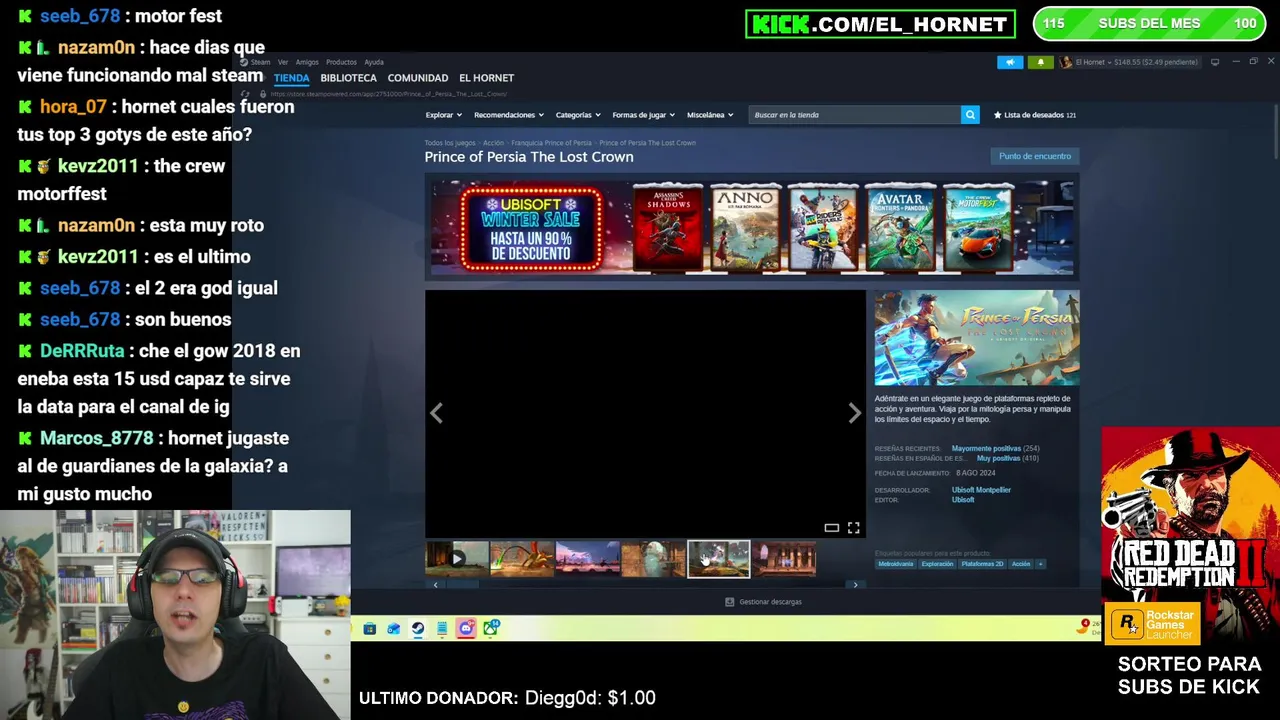The height and width of the screenshot is (720, 1280).
Task: Click the Gestionar descargas download icon
Action: click(x=729, y=602)
